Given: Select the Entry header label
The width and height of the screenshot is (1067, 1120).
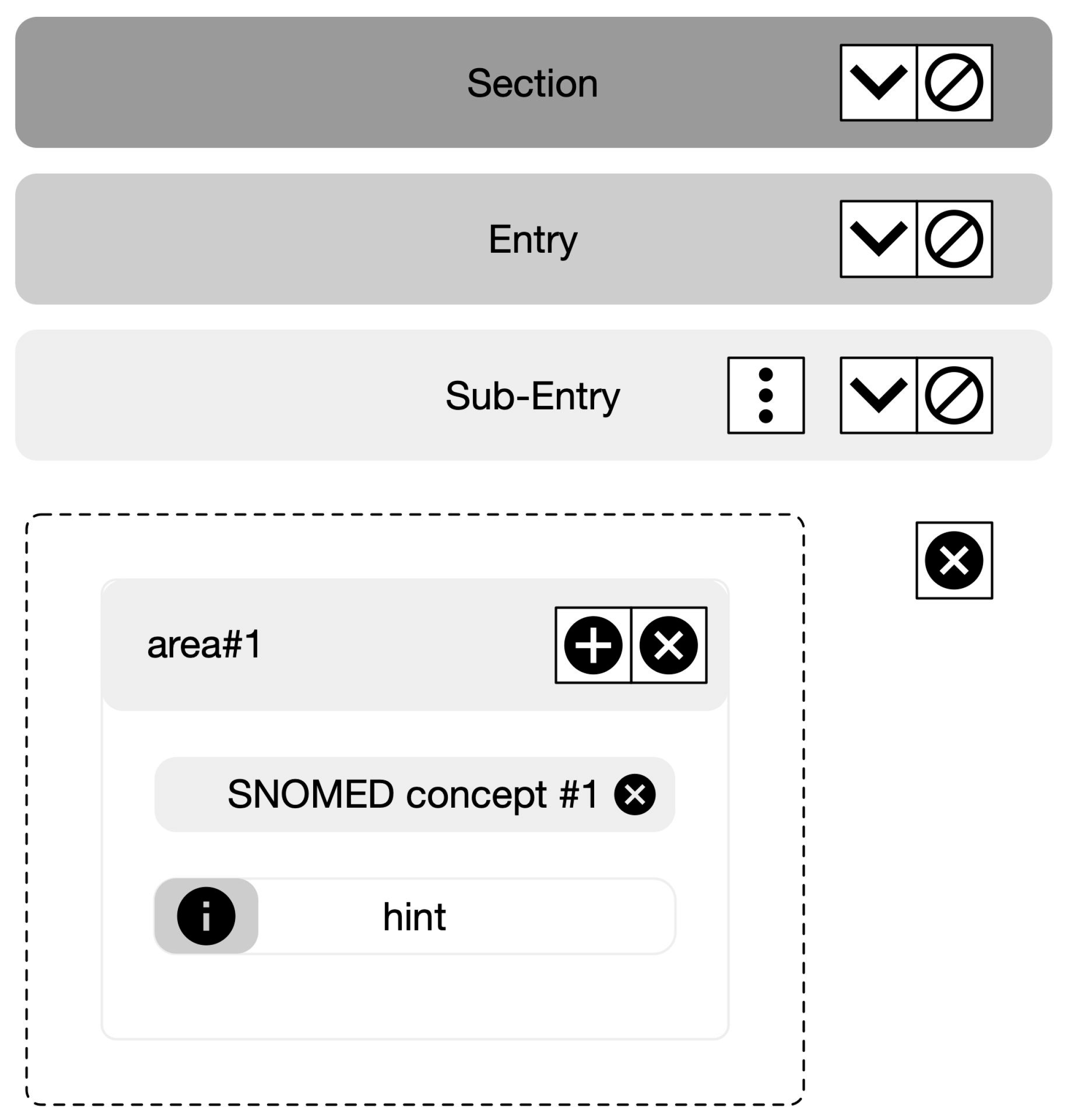Looking at the screenshot, I should pos(532,239).
